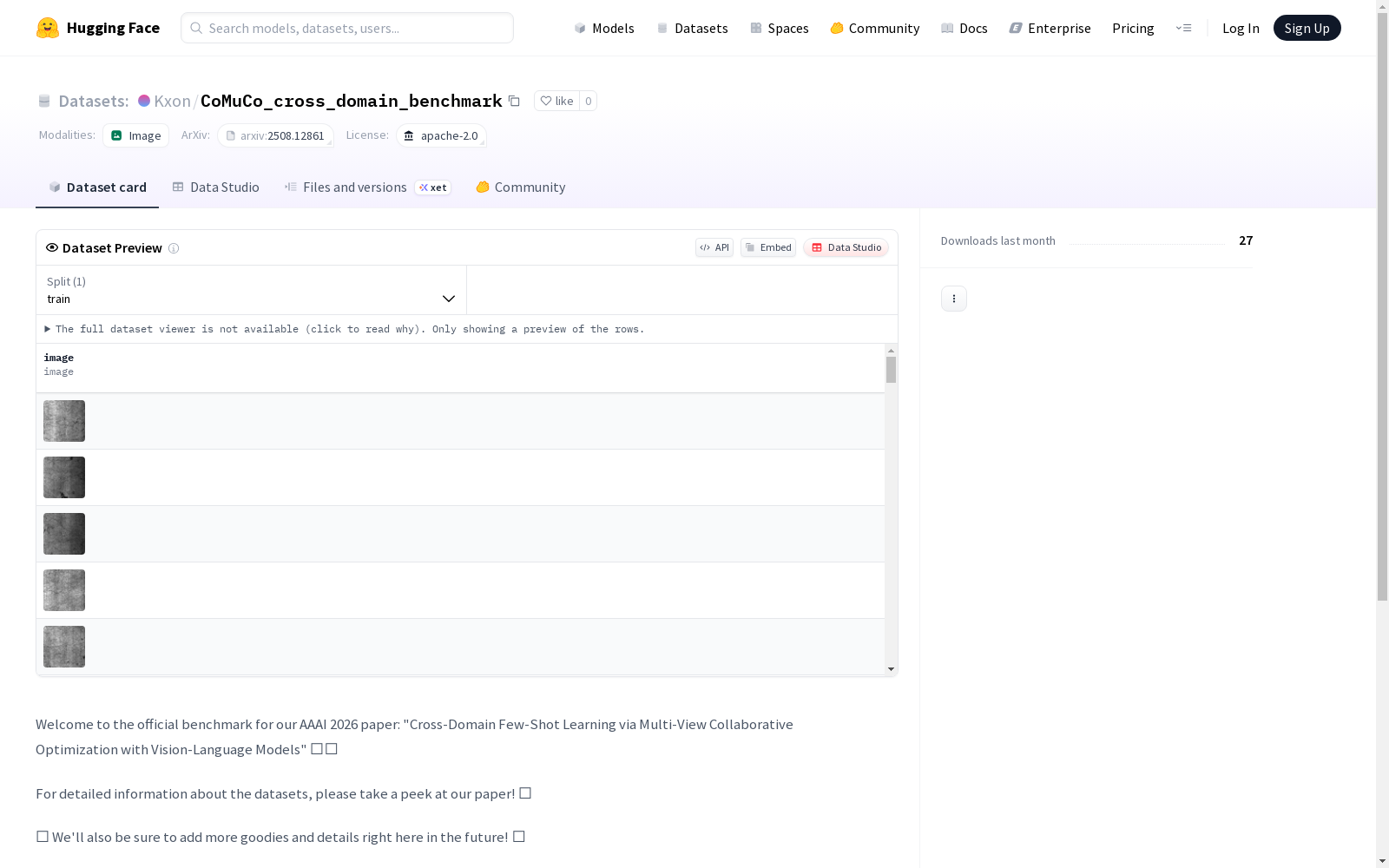The width and height of the screenshot is (1389, 868).
Task: Click the Sign Up button
Action: [1307, 28]
